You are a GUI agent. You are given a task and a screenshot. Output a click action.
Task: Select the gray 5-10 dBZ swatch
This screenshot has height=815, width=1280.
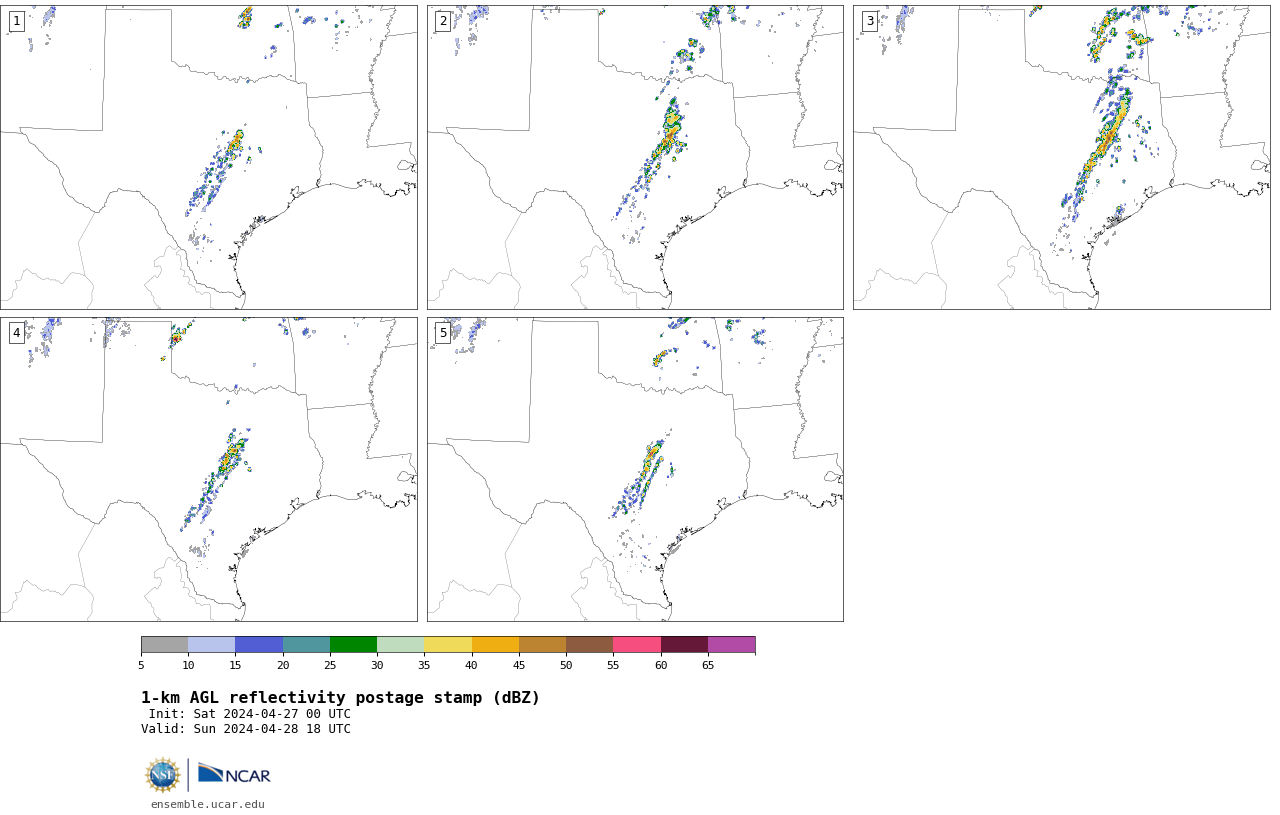[164, 644]
